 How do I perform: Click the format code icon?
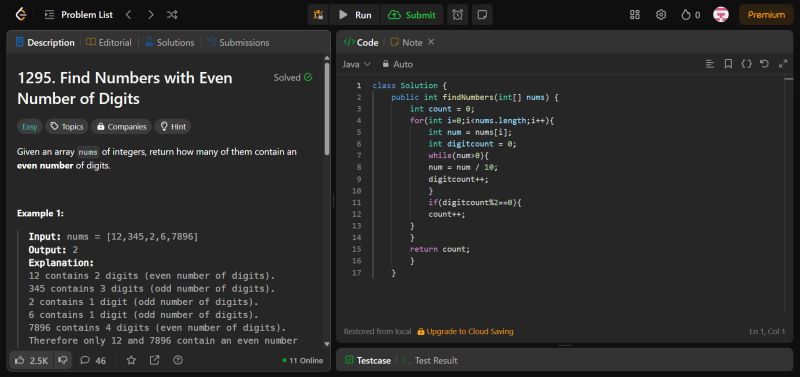coord(710,64)
